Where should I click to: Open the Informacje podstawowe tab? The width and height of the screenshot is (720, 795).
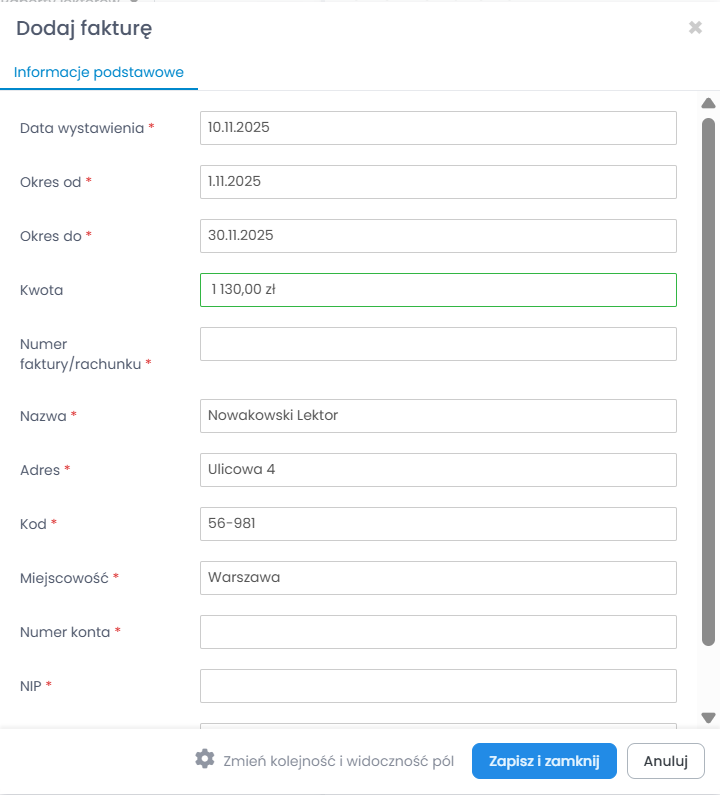[x=99, y=72]
